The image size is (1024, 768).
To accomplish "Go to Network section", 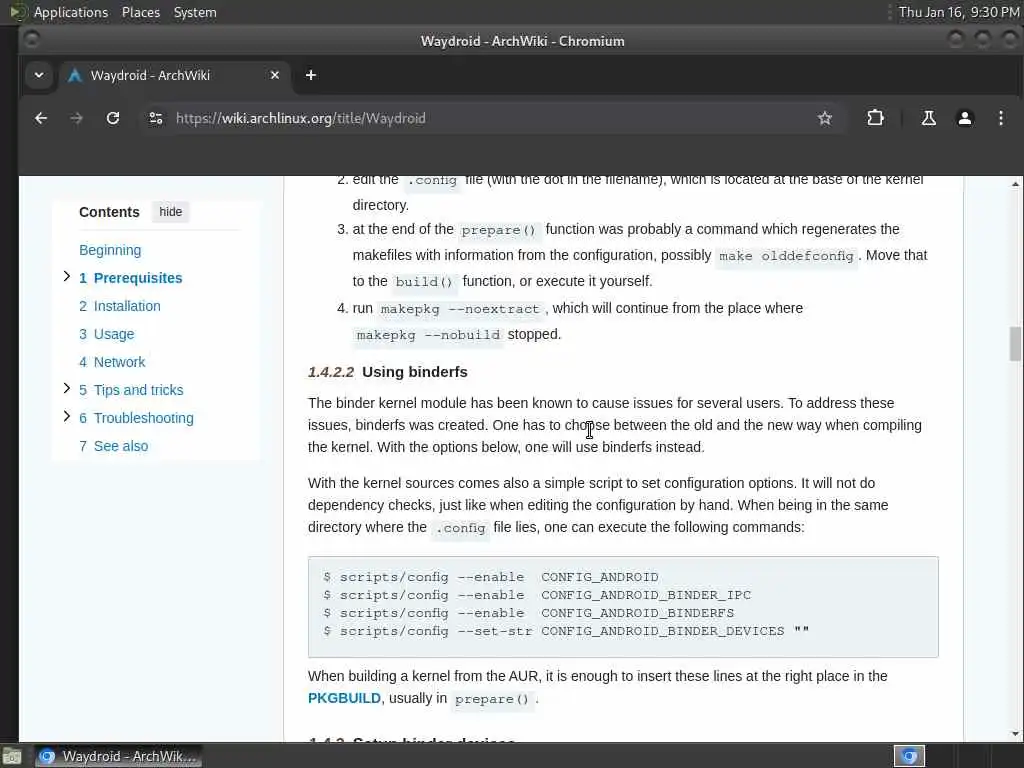I will pyautogui.click(x=112, y=362).
